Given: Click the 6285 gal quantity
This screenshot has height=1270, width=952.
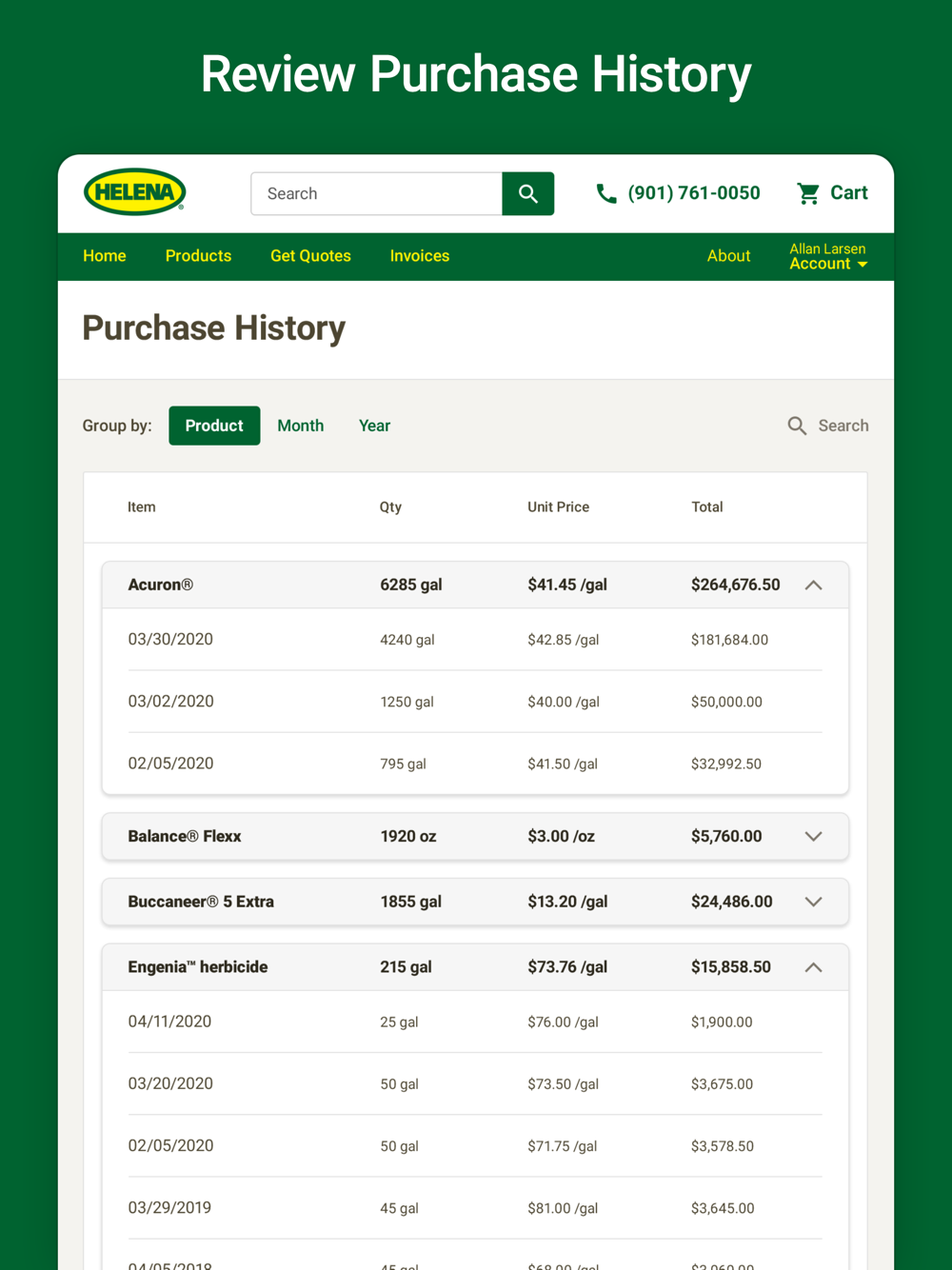Looking at the screenshot, I should click(x=411, y=585).
